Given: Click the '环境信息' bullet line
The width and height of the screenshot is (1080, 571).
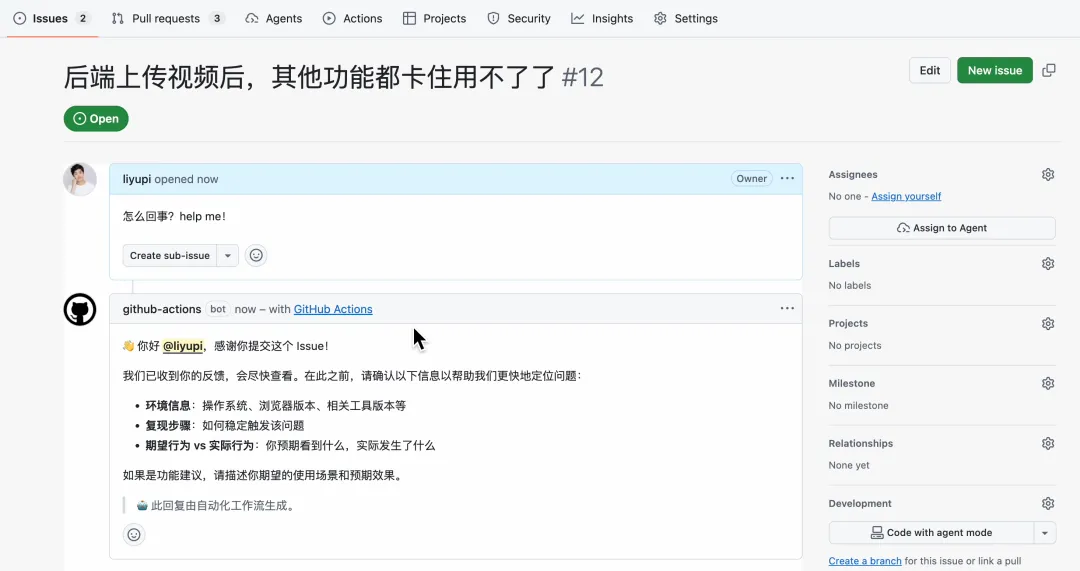Looking at the screenshot, I should pyautogui.click(x=276, y=406).
